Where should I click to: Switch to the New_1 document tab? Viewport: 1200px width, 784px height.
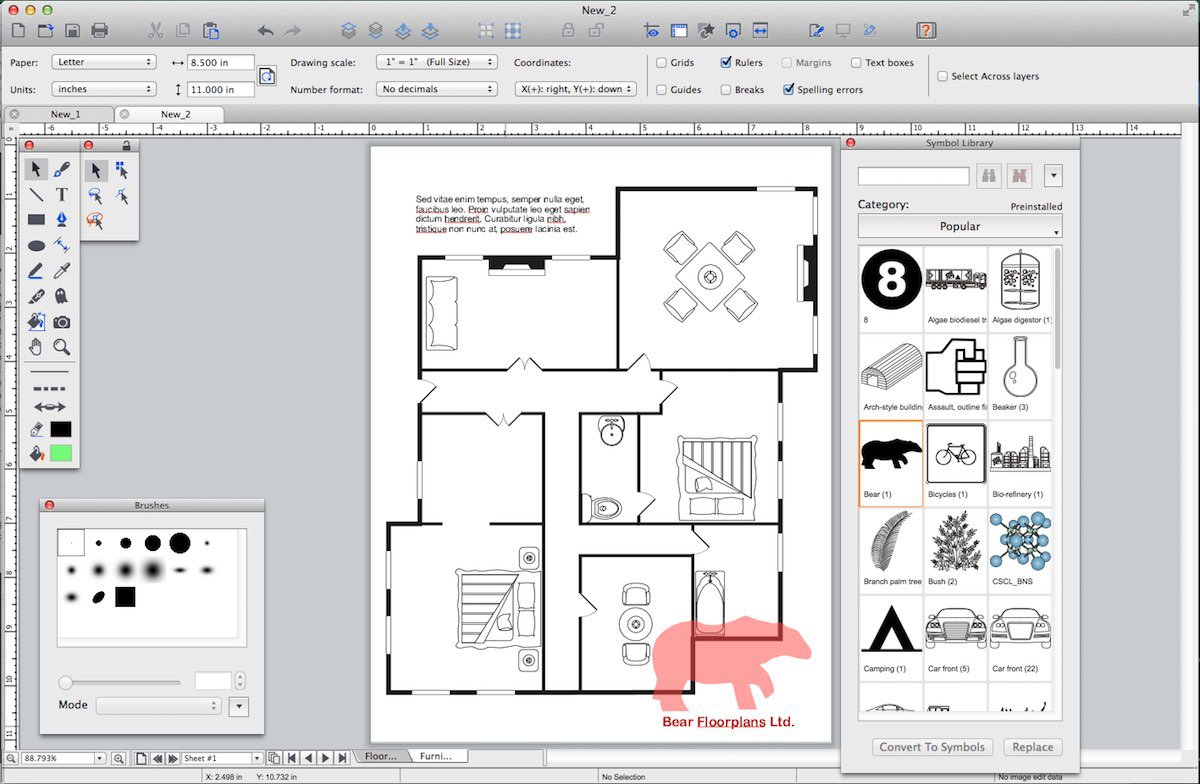point(66,114)
